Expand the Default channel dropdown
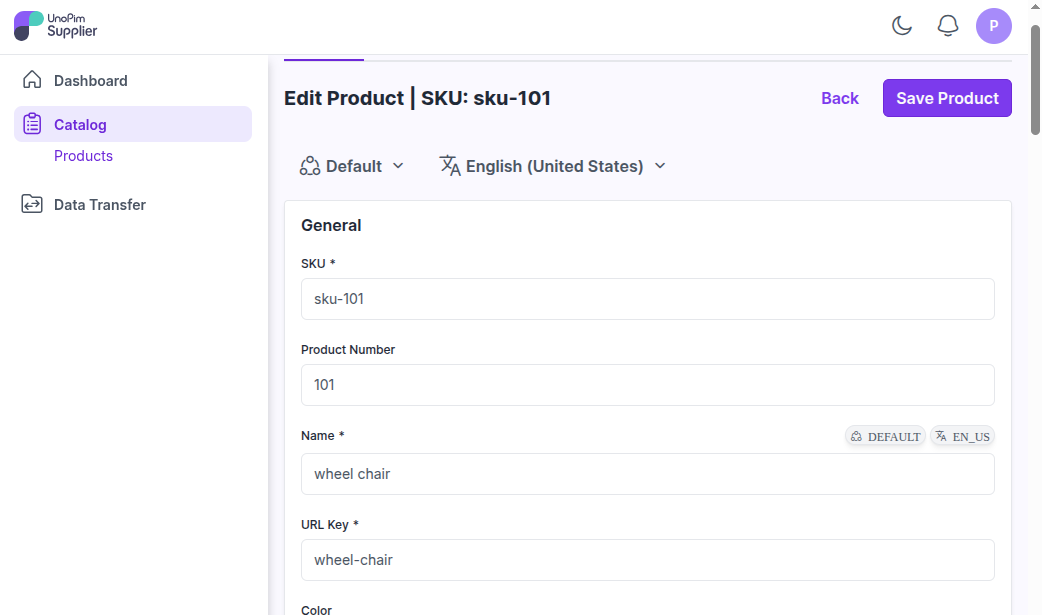1042x615 pixels. pos(352,166)
